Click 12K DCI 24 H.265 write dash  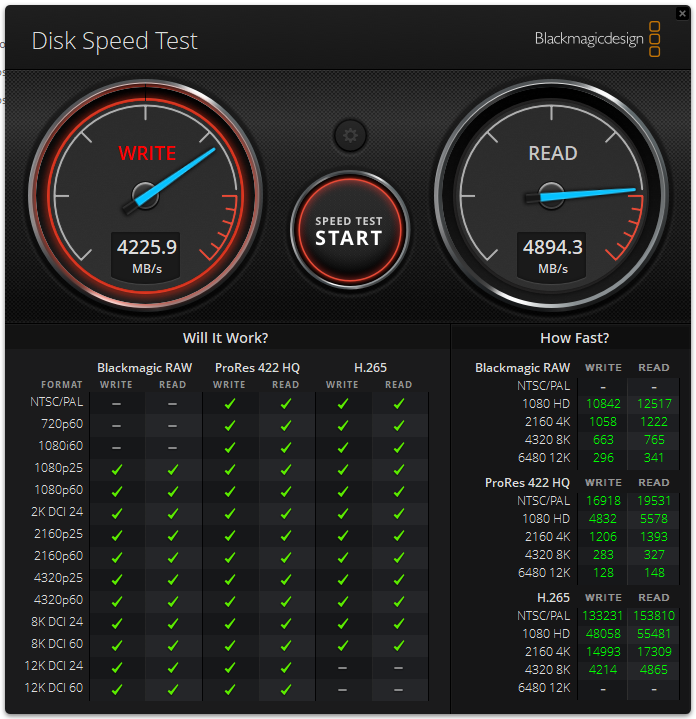342,668
